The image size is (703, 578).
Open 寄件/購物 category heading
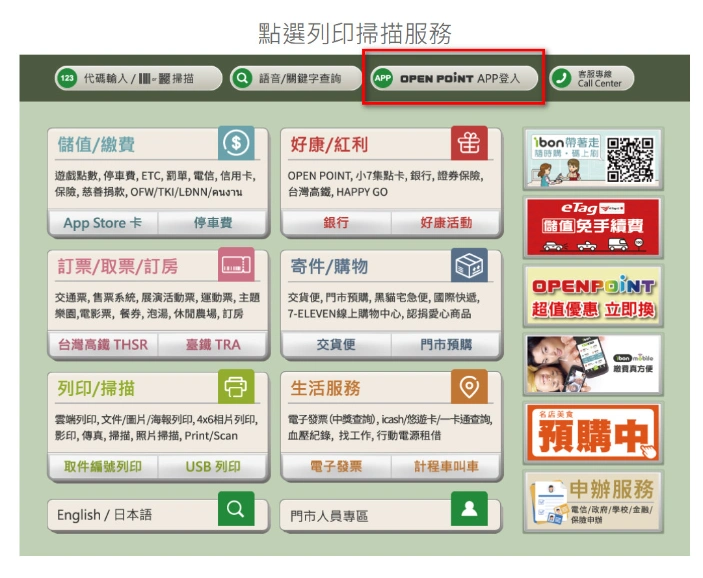pyautogui.click(x=329, y=266)
